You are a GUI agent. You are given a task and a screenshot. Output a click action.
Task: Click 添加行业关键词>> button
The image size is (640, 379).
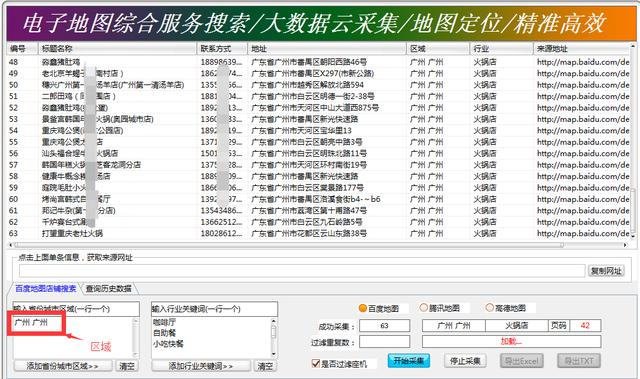tap(201, 366)
